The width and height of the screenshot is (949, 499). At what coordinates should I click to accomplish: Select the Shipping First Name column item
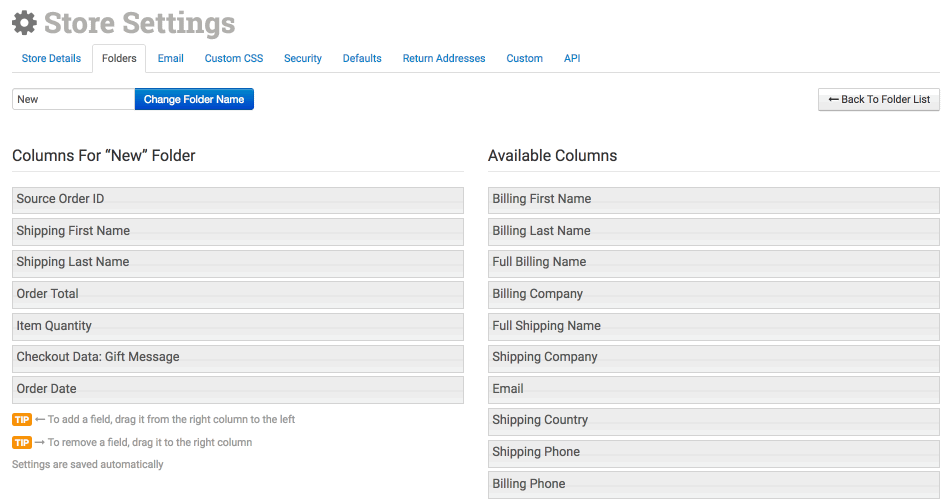(238, 231)
